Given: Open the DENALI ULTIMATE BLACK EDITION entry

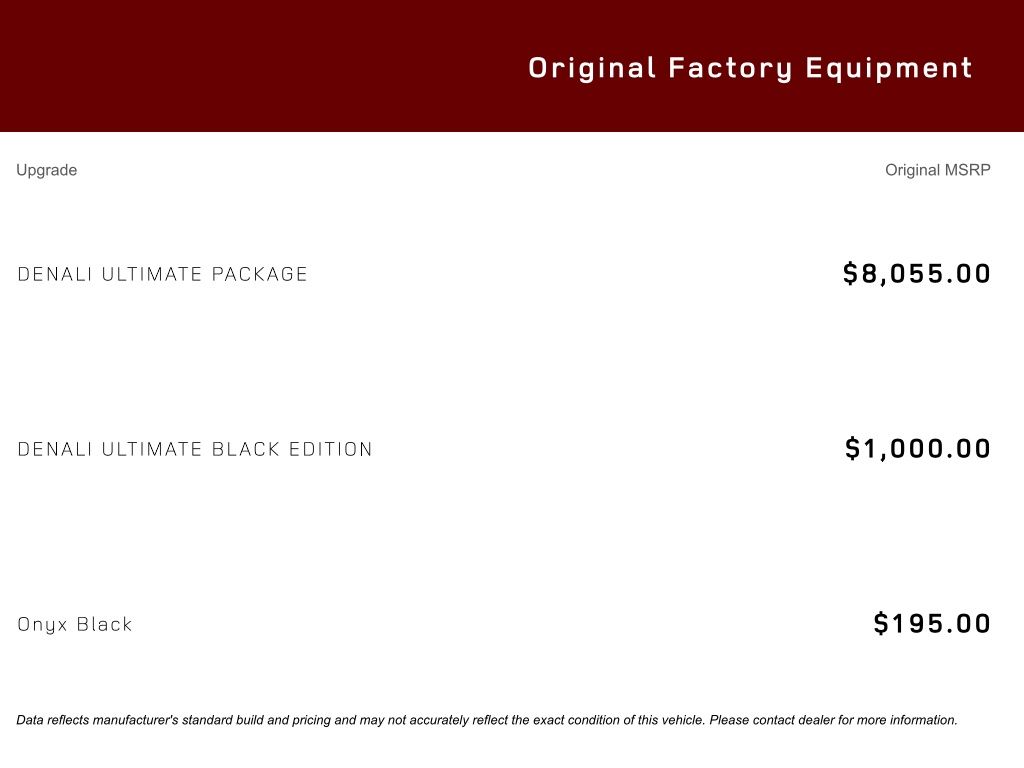Looking at the screenshot, I should coord(195,449).
